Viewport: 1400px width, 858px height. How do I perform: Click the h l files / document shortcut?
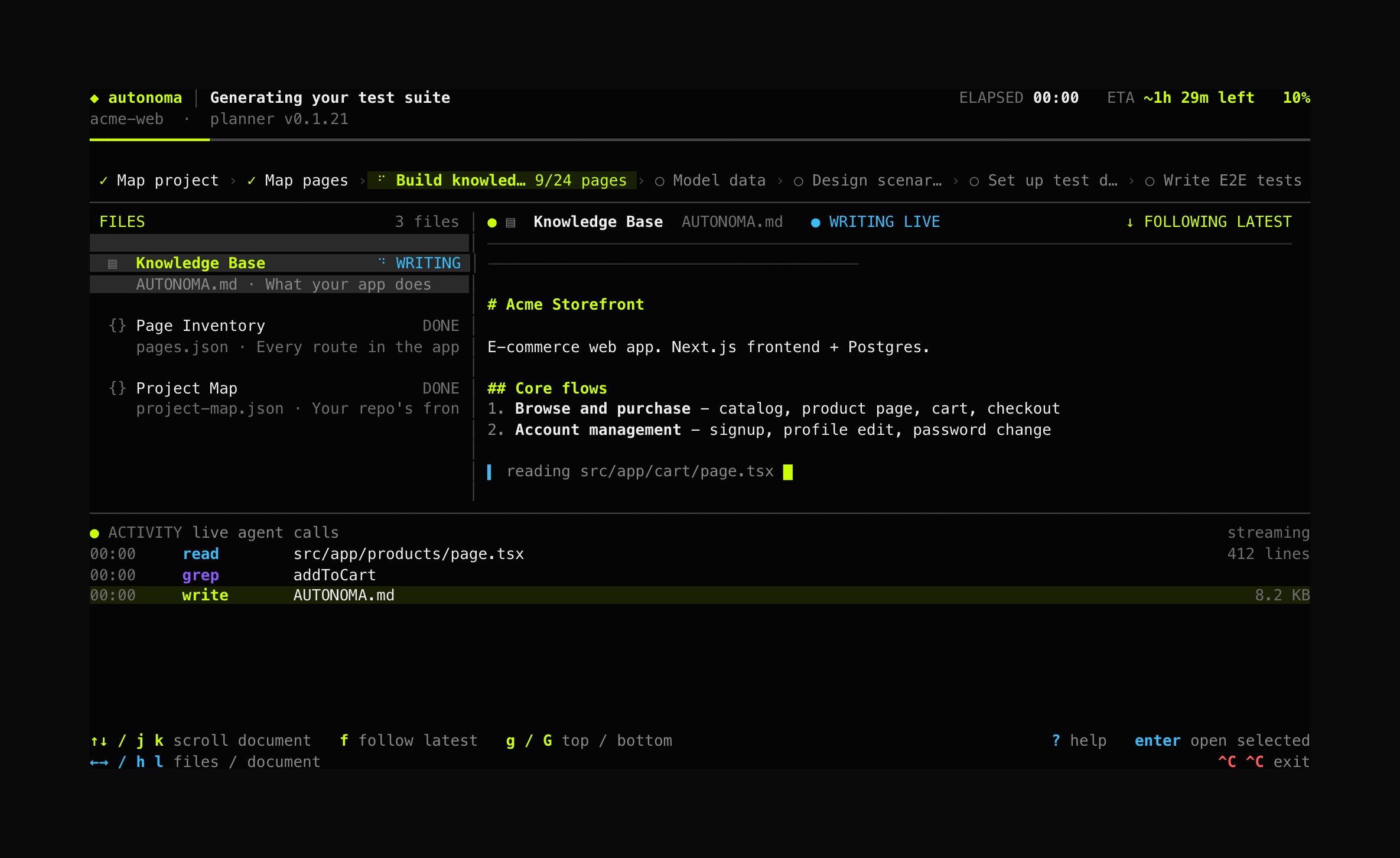[x=206, y=762]
